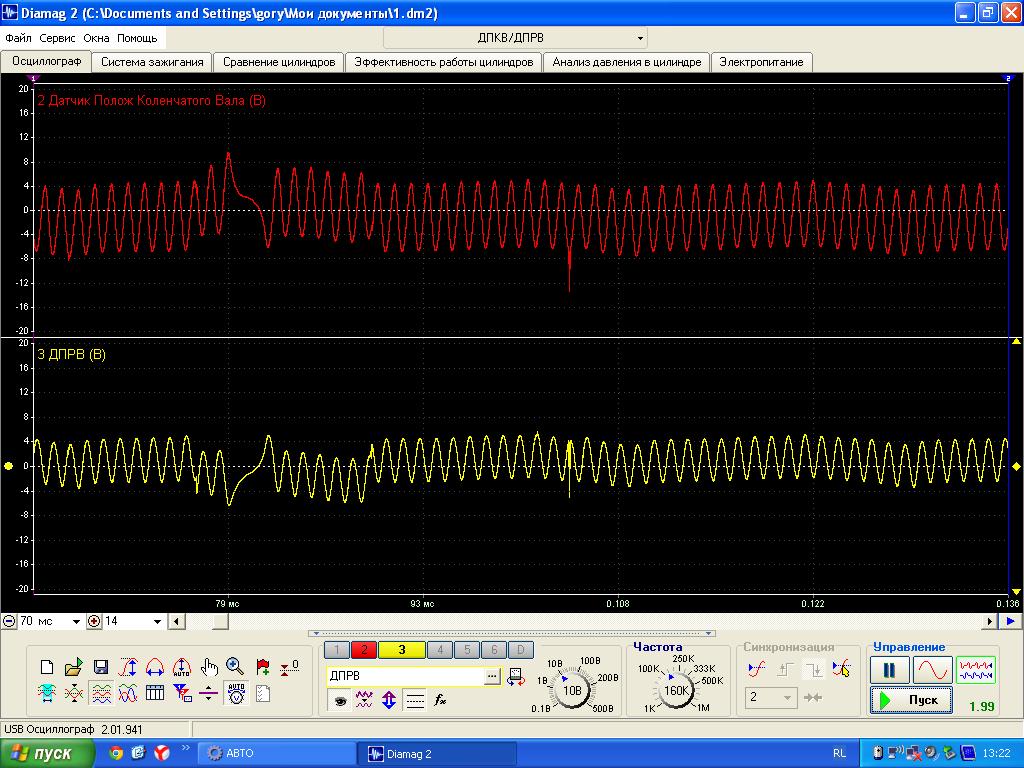Add a marker with the flag icon
Image resolution: width=1024 pixels, height=768 pixels.
click(263, 667)
